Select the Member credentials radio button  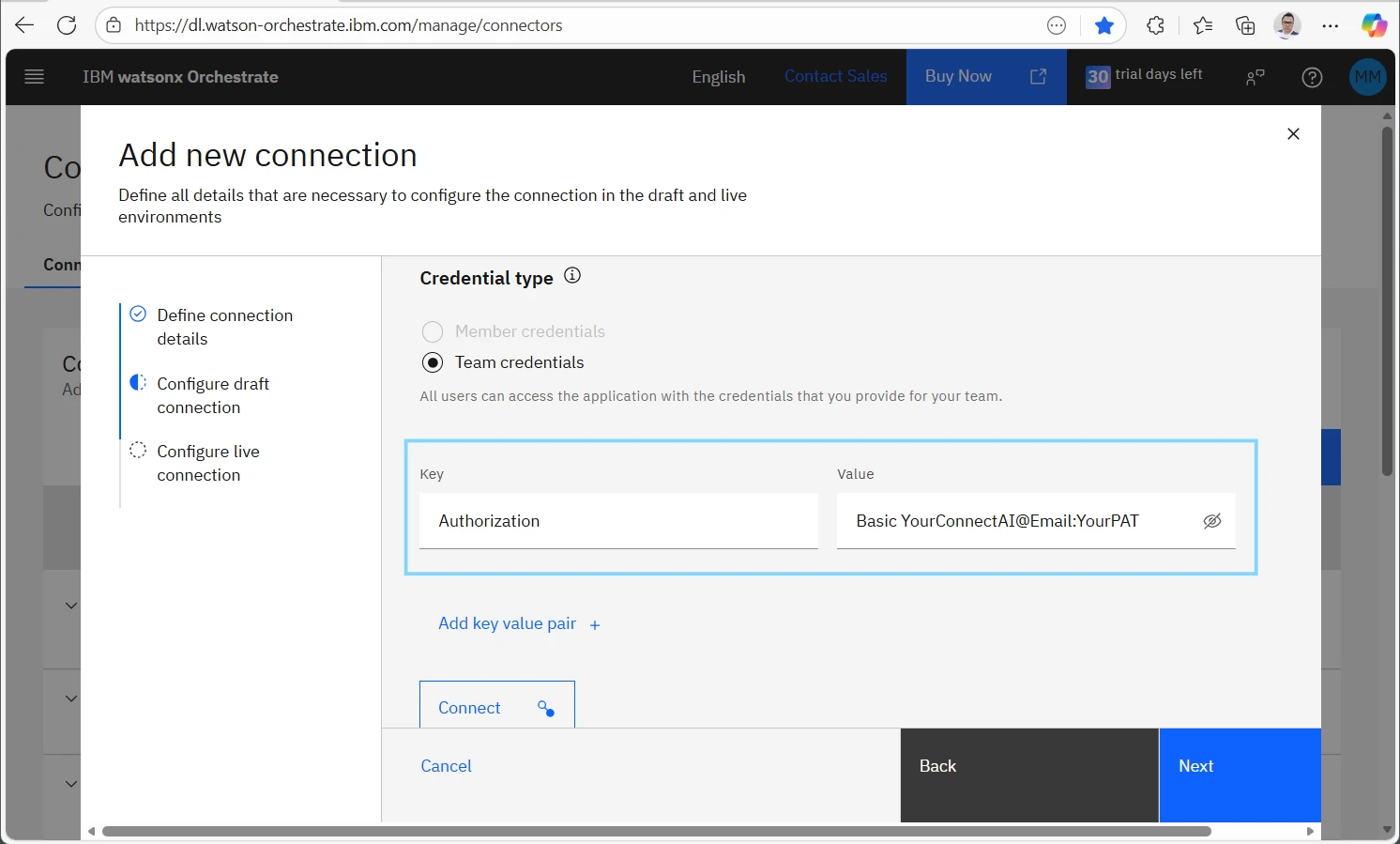[433, 331]
